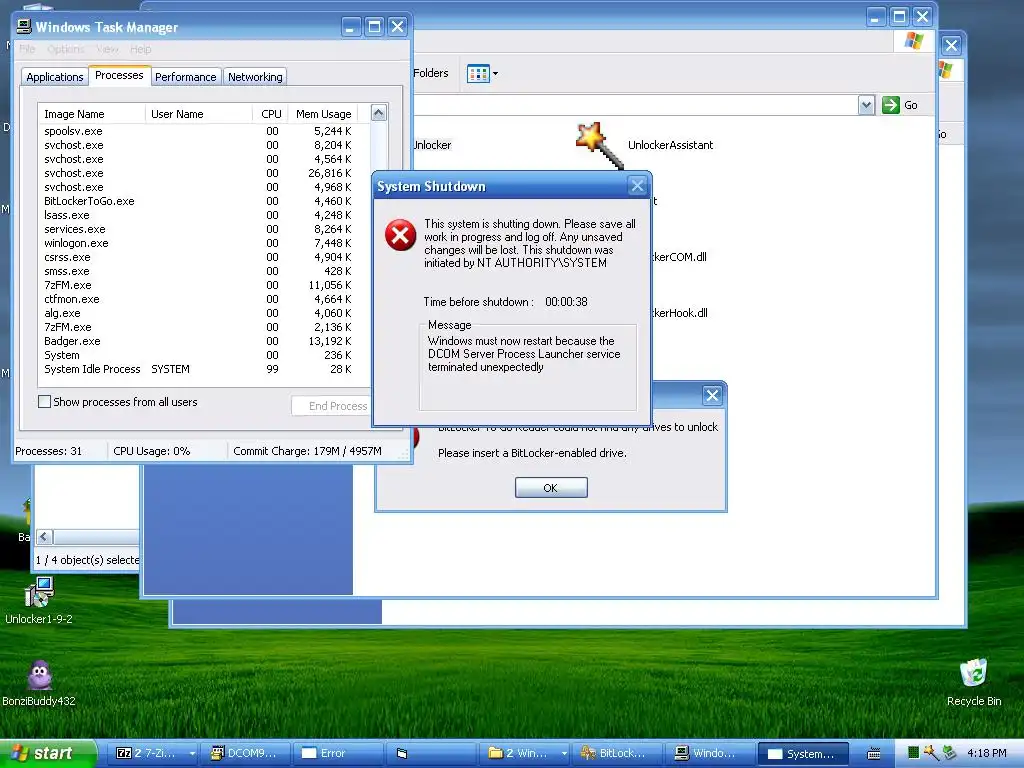
Task: Select the csrss.exe process row
Action: (x=198, y=257)
